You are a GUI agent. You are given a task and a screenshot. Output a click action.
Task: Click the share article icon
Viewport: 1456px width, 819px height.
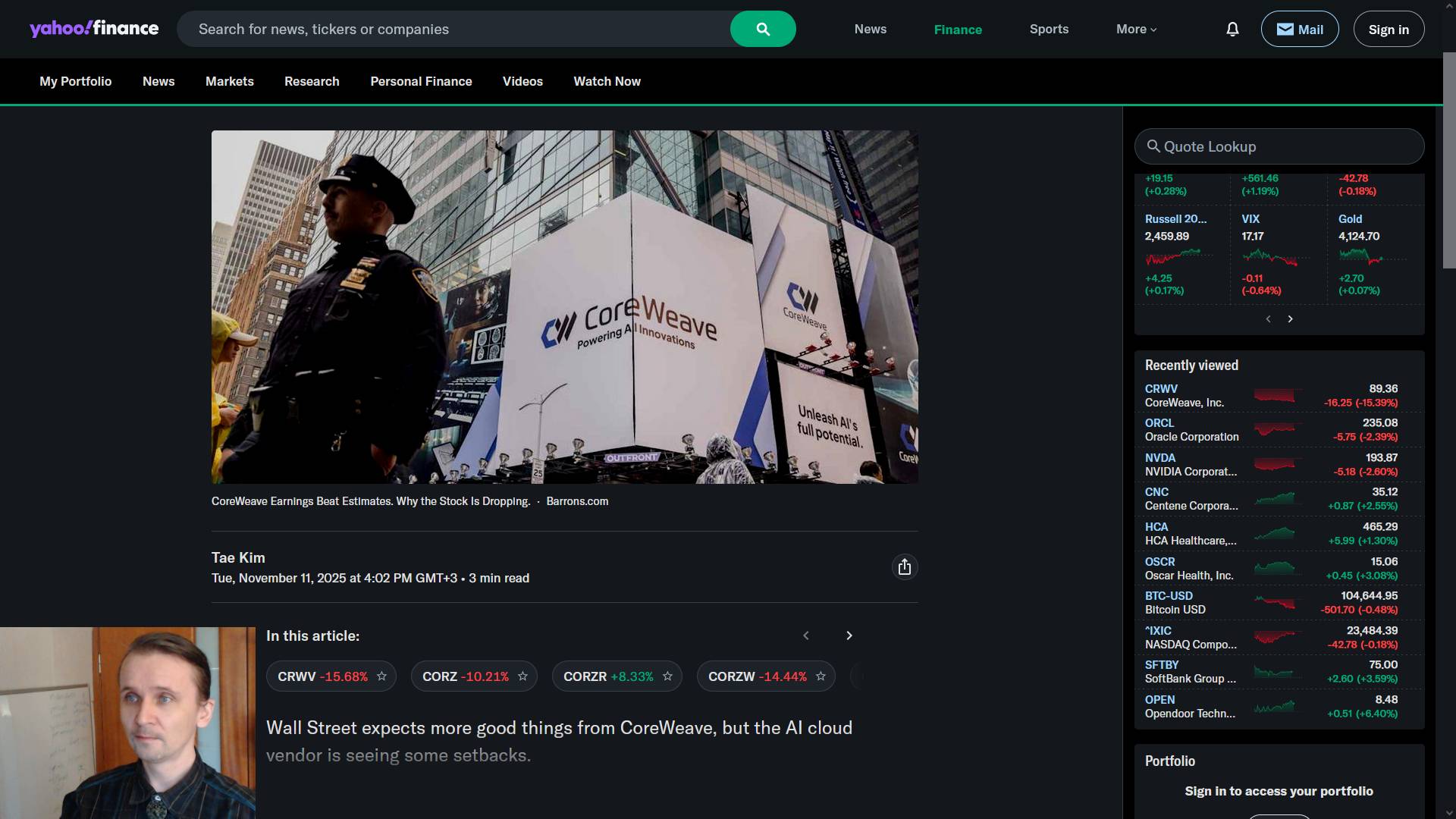[x=904, y=567]
